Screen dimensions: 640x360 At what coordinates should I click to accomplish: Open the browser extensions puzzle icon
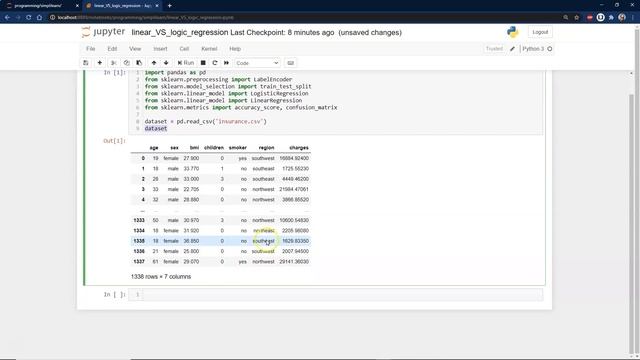tap(611, 18)
